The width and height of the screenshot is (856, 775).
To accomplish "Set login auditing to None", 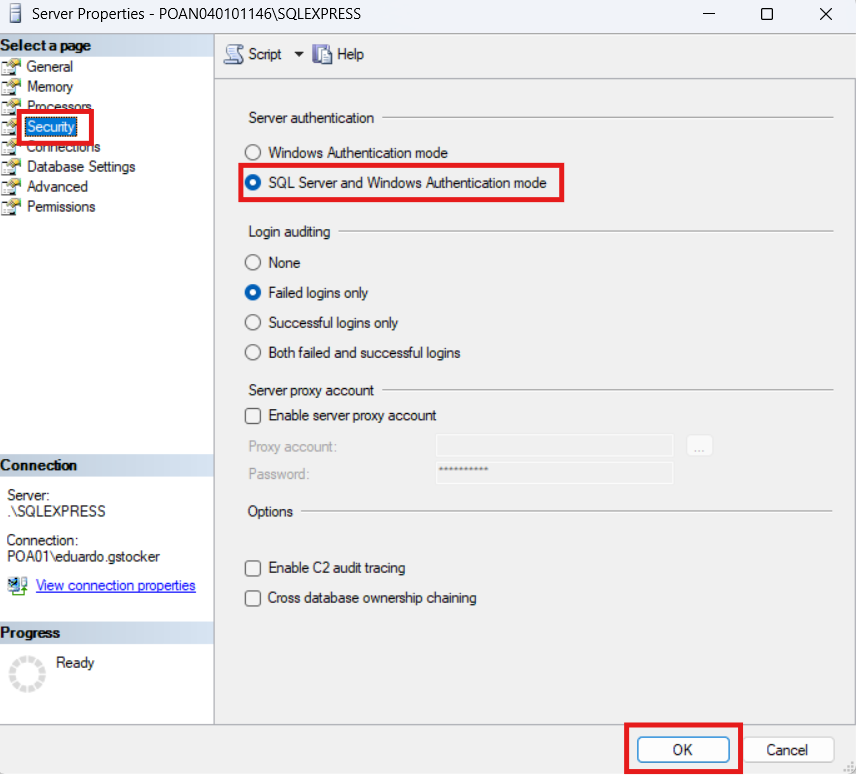I will tap(253, 262).
